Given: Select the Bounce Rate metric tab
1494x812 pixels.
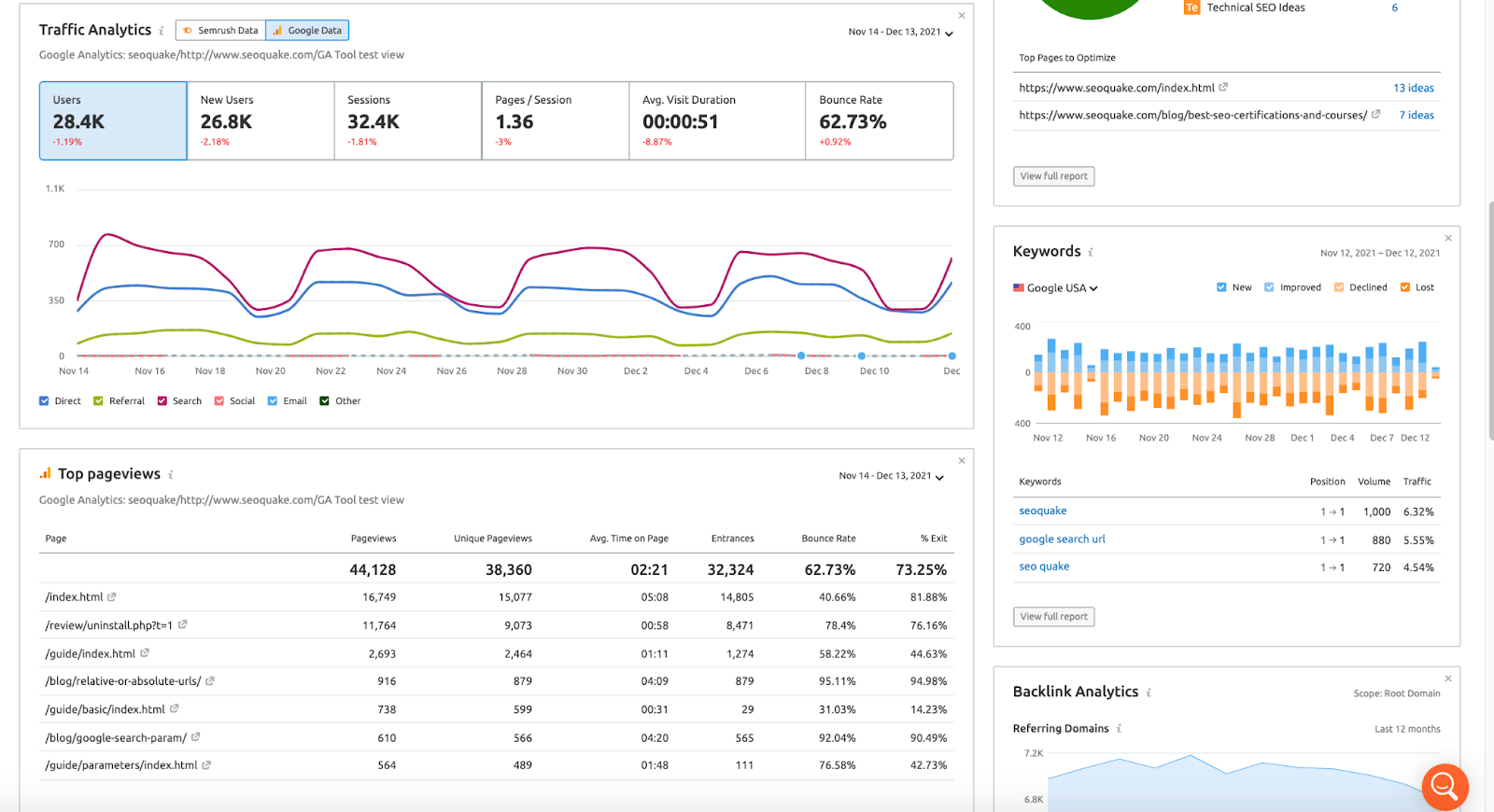Looking at the screenshot, I should (879, 120).
